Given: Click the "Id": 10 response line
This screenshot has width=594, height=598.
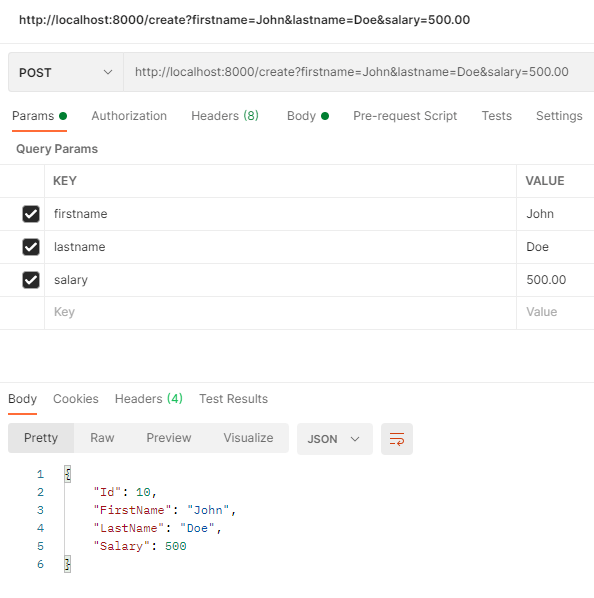Looking at the screenshot, I should pos(125,492).
